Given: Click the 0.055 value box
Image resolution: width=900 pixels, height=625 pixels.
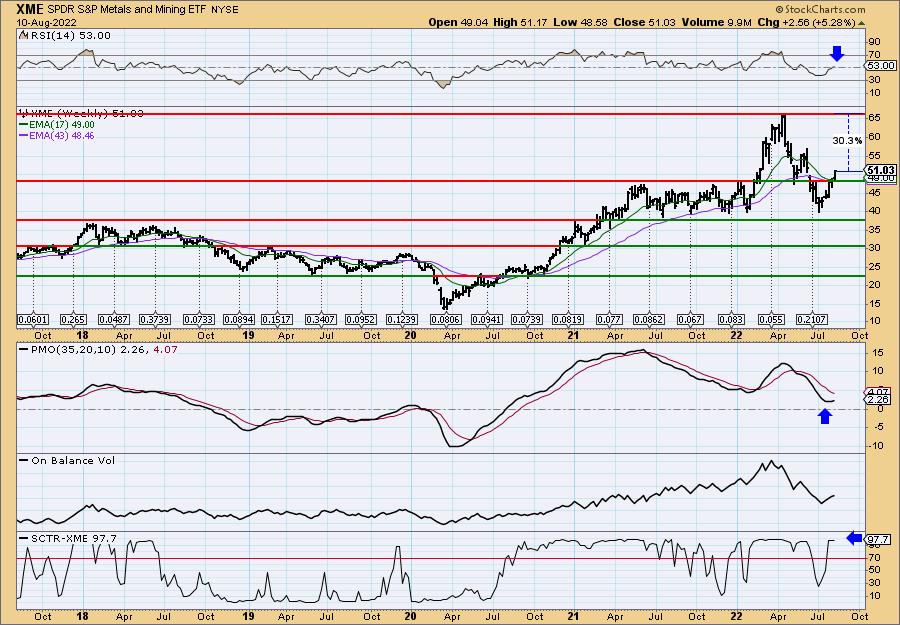Looking at the screenshot, I should click(x=771, y=320).
